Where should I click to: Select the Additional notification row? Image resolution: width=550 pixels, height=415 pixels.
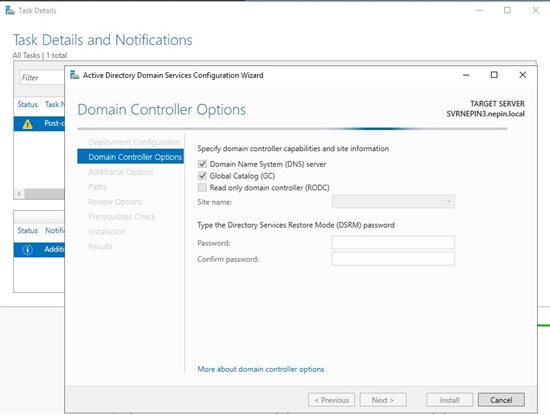click(x=39, y=249)
